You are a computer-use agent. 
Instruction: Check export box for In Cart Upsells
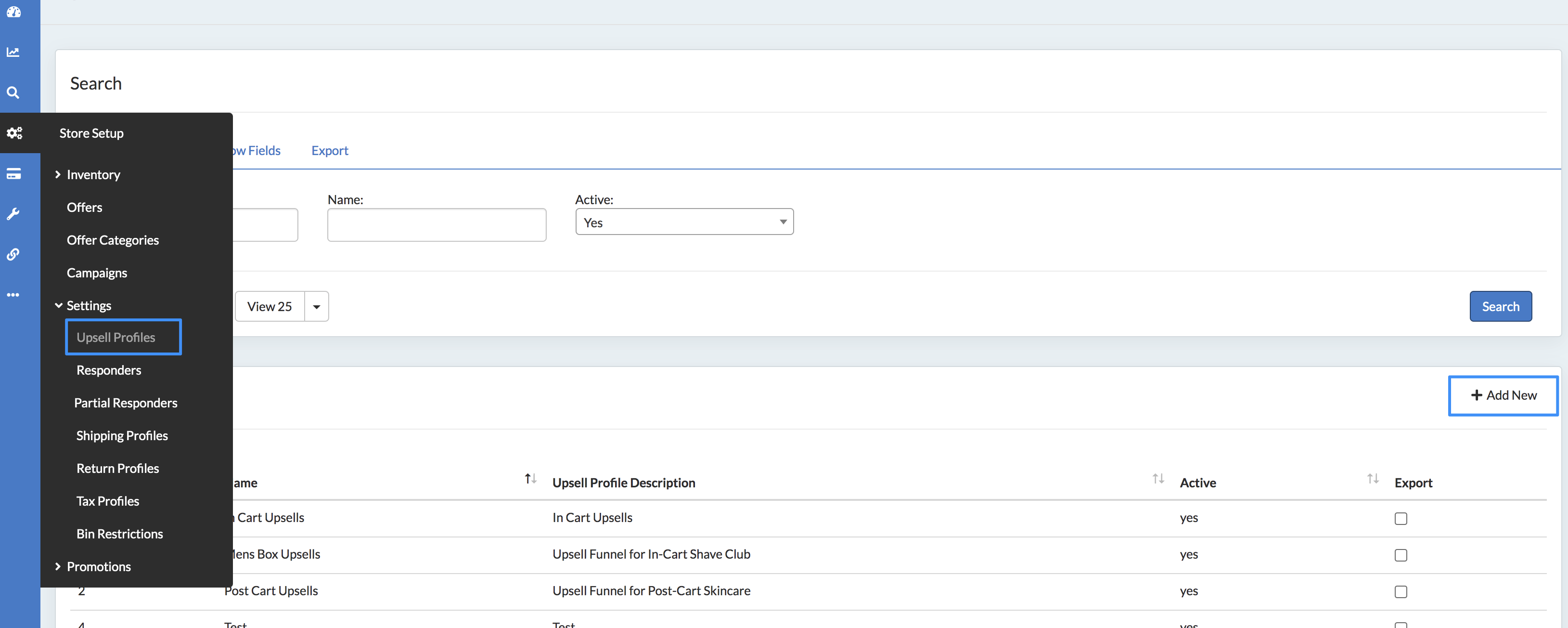pos(1401,518)
